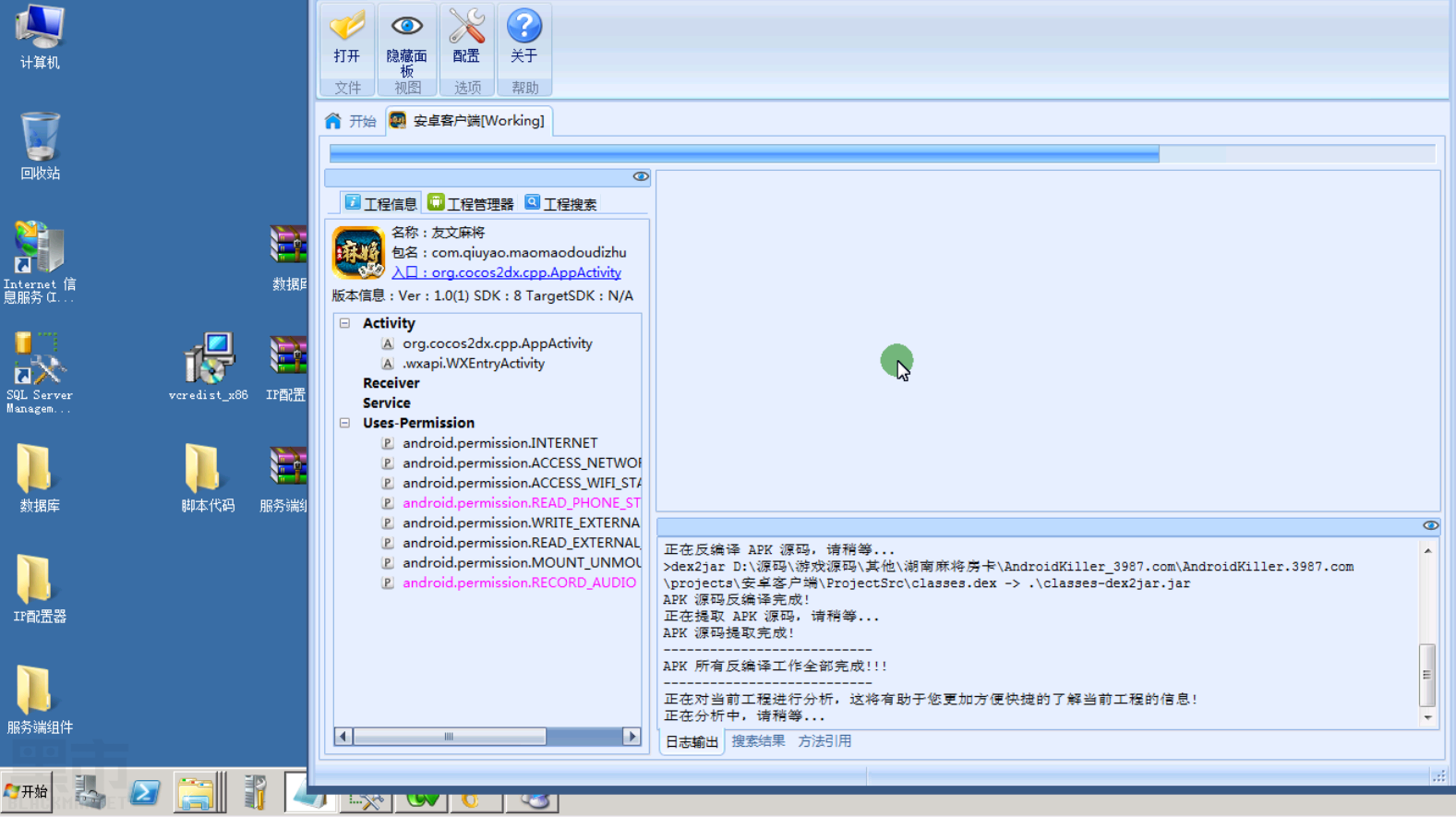Screen dimensions: 1456x817
Task: Switch to the 搜索结果 tab
Action: (758, 741)
